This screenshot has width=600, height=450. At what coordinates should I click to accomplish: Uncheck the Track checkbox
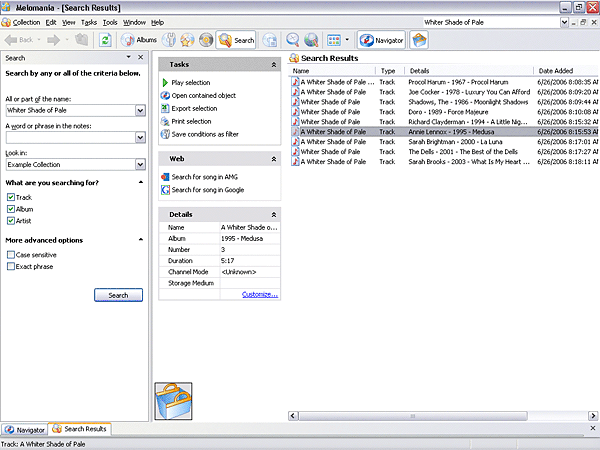click(11, 197)
